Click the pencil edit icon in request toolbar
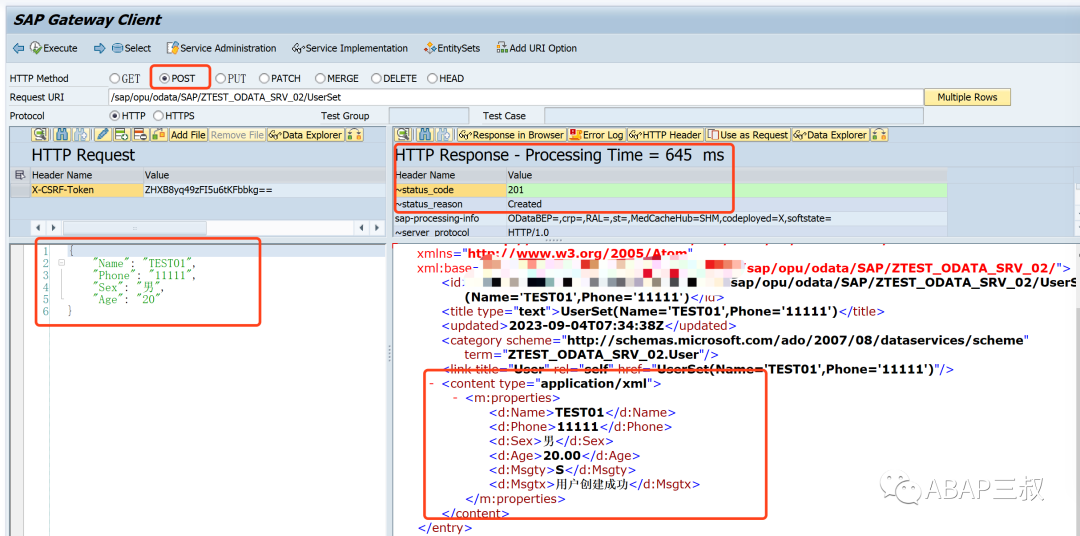1080x536 pixels. click(103, 134)
